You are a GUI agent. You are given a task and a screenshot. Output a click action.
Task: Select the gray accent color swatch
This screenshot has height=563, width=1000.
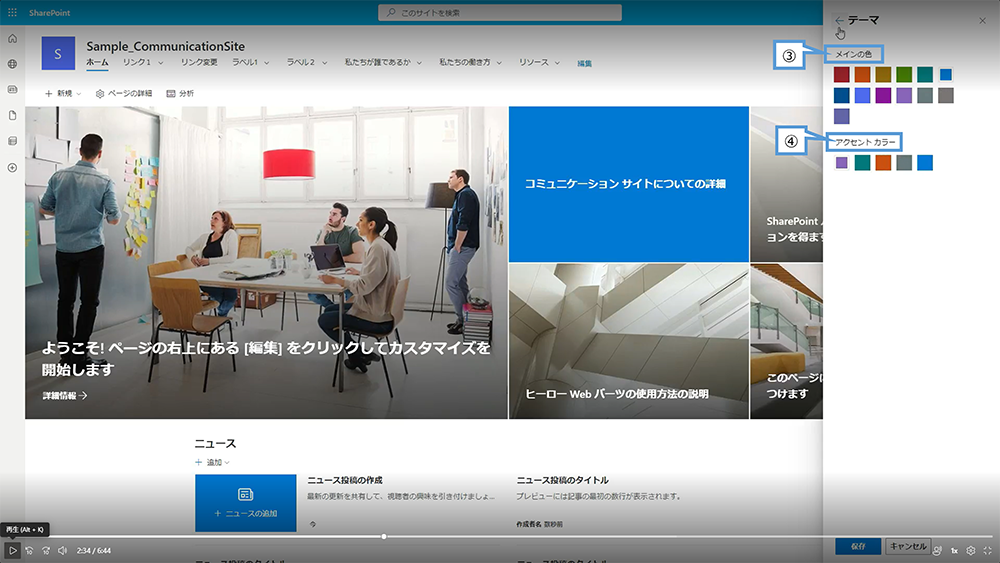904,163
